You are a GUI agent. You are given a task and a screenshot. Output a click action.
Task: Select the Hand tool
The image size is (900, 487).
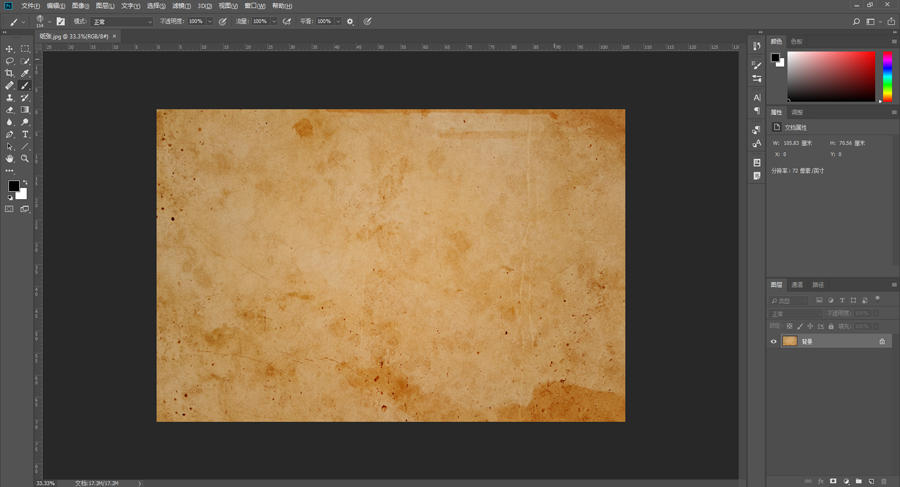[x=10, y=158]
